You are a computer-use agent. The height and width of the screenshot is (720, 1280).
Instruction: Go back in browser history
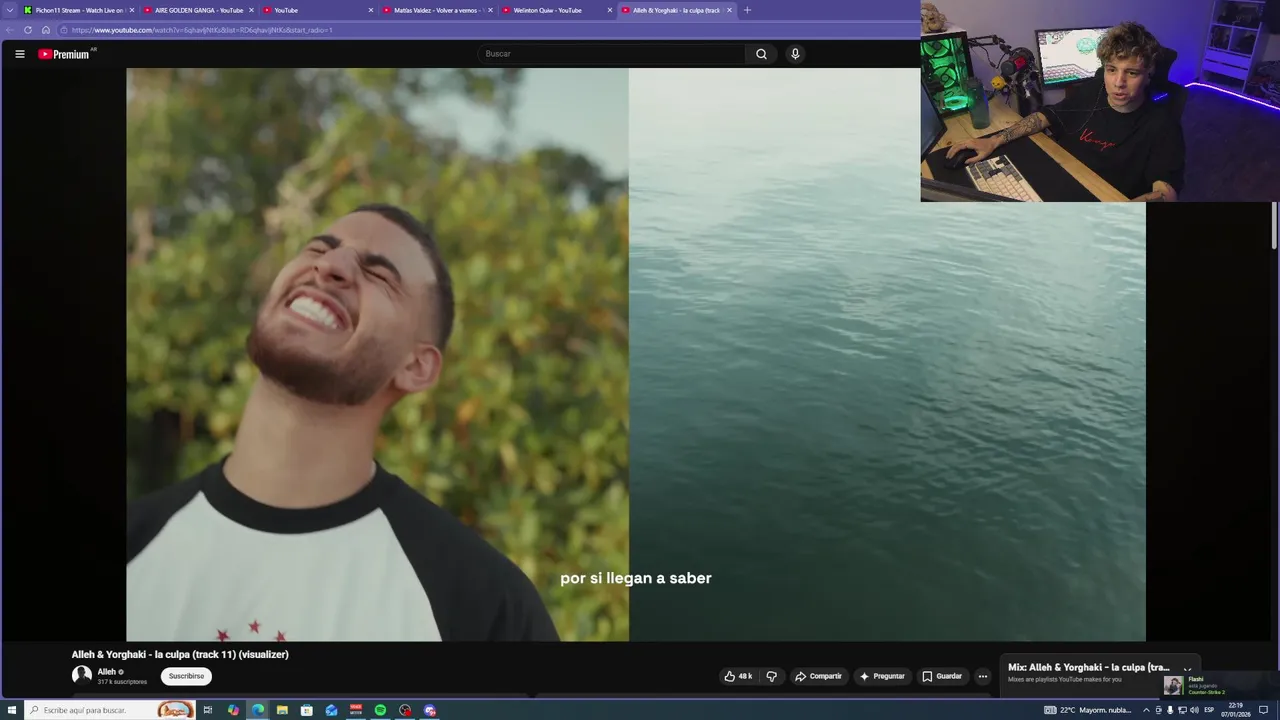click(10, 30)
